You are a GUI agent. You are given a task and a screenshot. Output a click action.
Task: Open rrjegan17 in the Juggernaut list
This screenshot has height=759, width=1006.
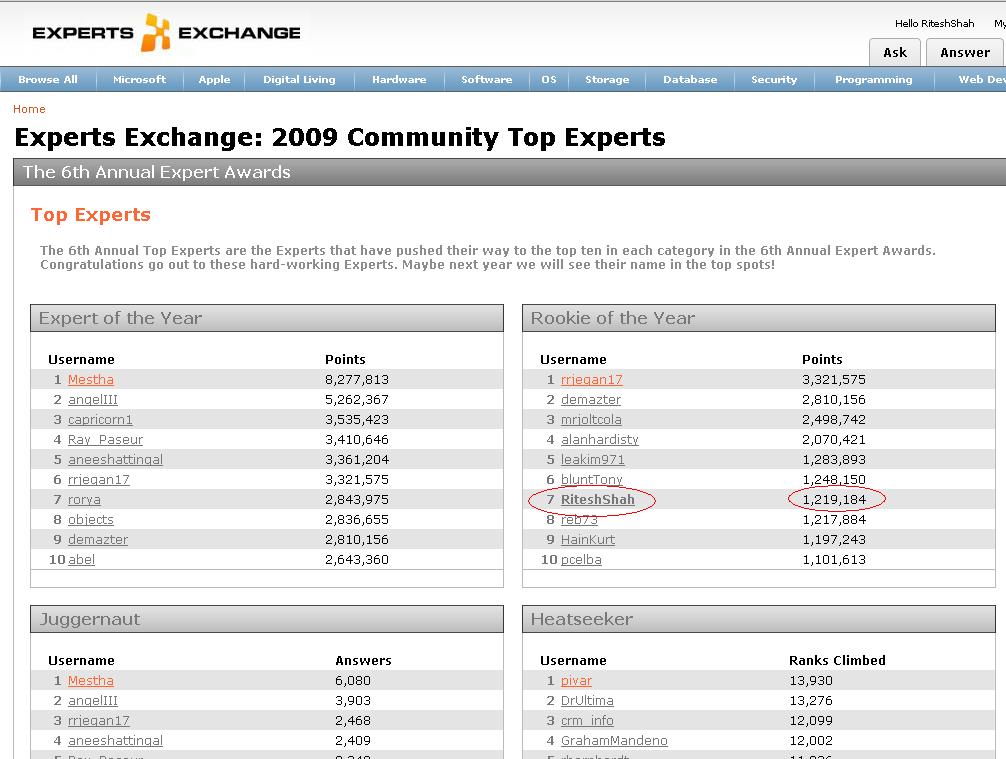pyautogui.click(x=99, y=721)
